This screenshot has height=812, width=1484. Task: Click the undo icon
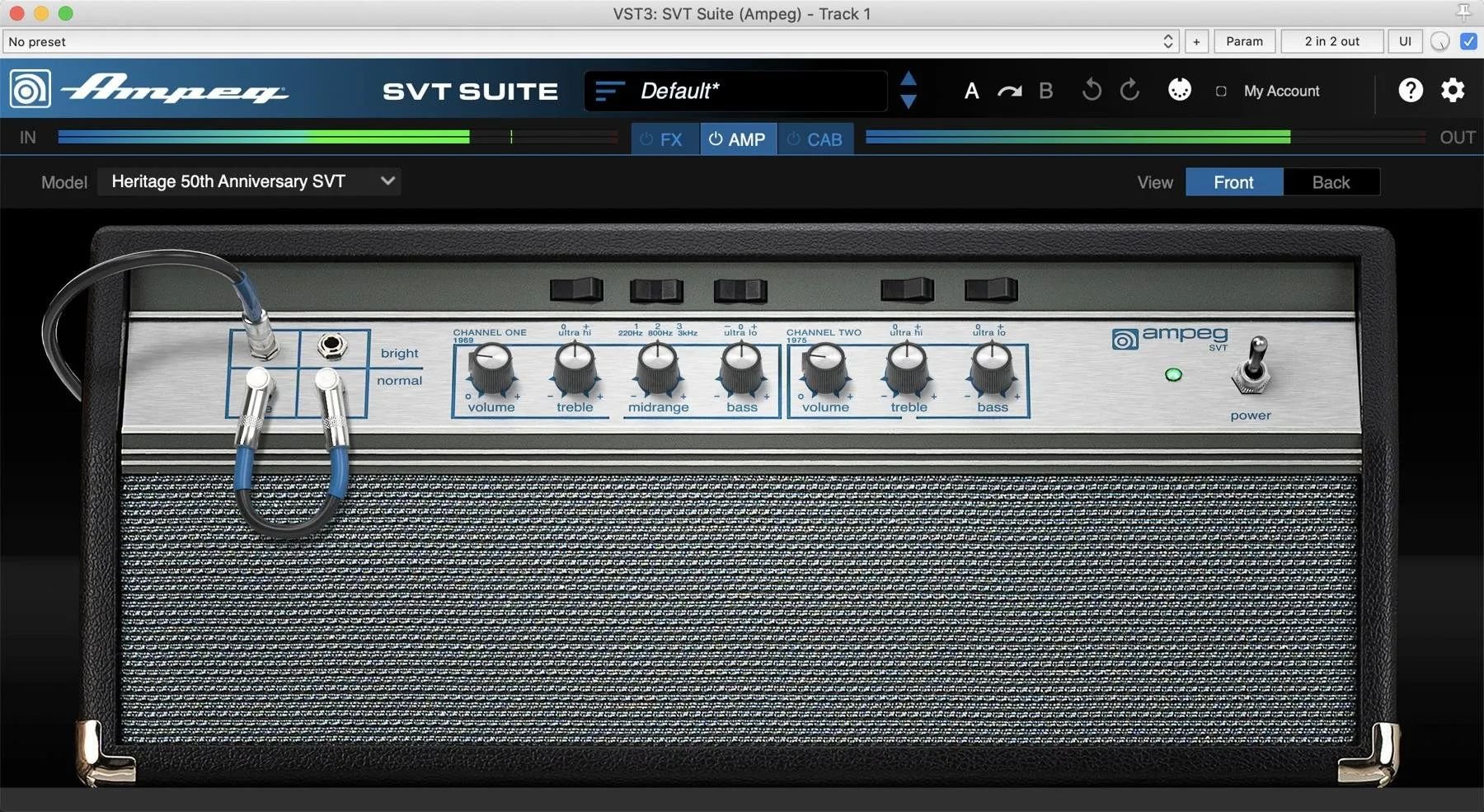[1092, 90]
